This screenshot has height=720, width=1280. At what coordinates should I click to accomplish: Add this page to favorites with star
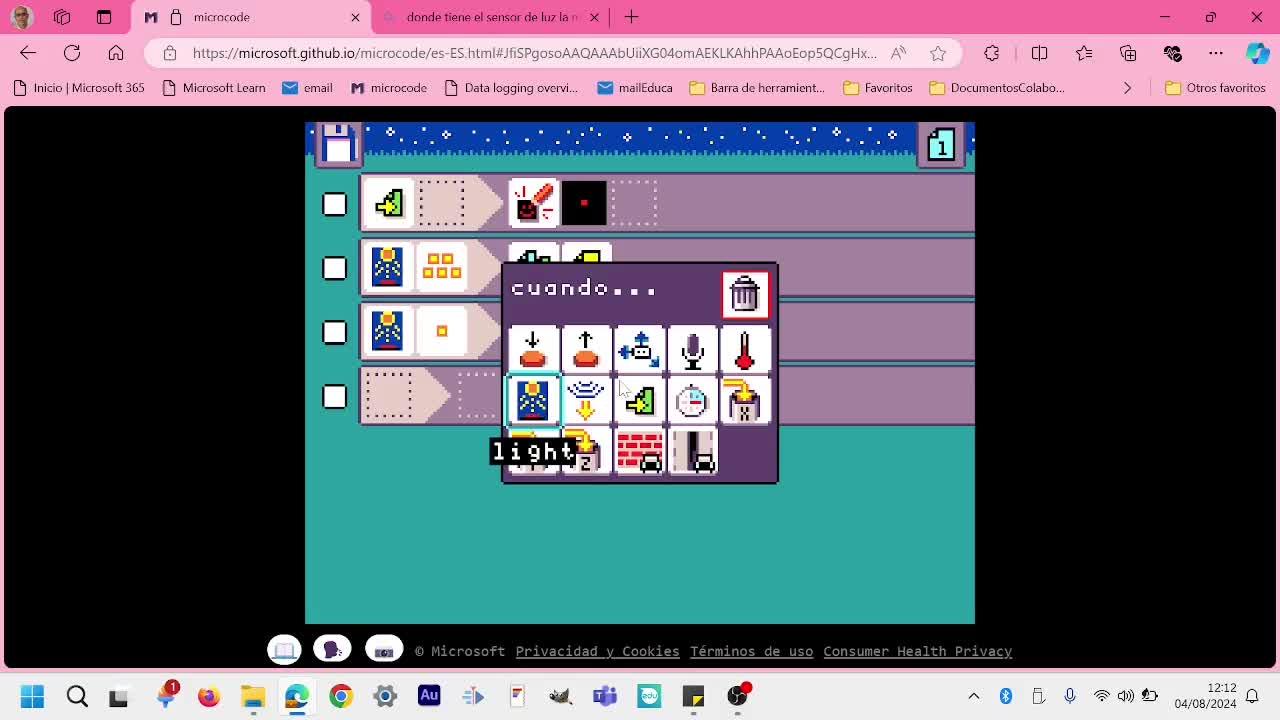click(938, 53)
